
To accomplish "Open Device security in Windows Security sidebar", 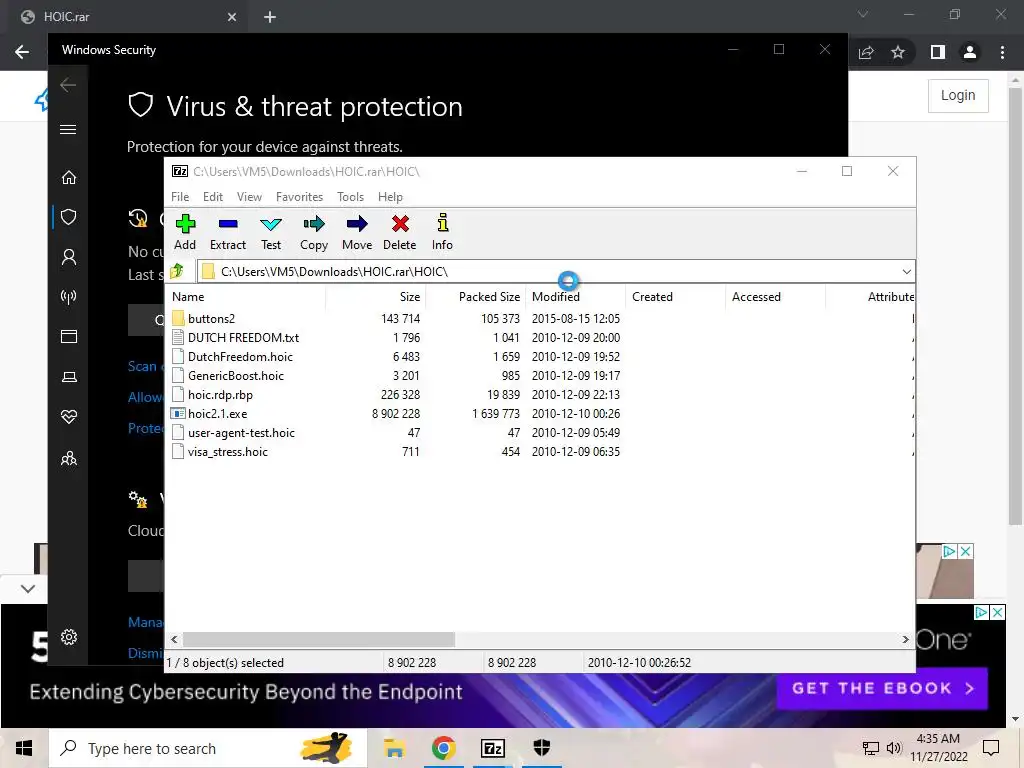I will (69, 377).
